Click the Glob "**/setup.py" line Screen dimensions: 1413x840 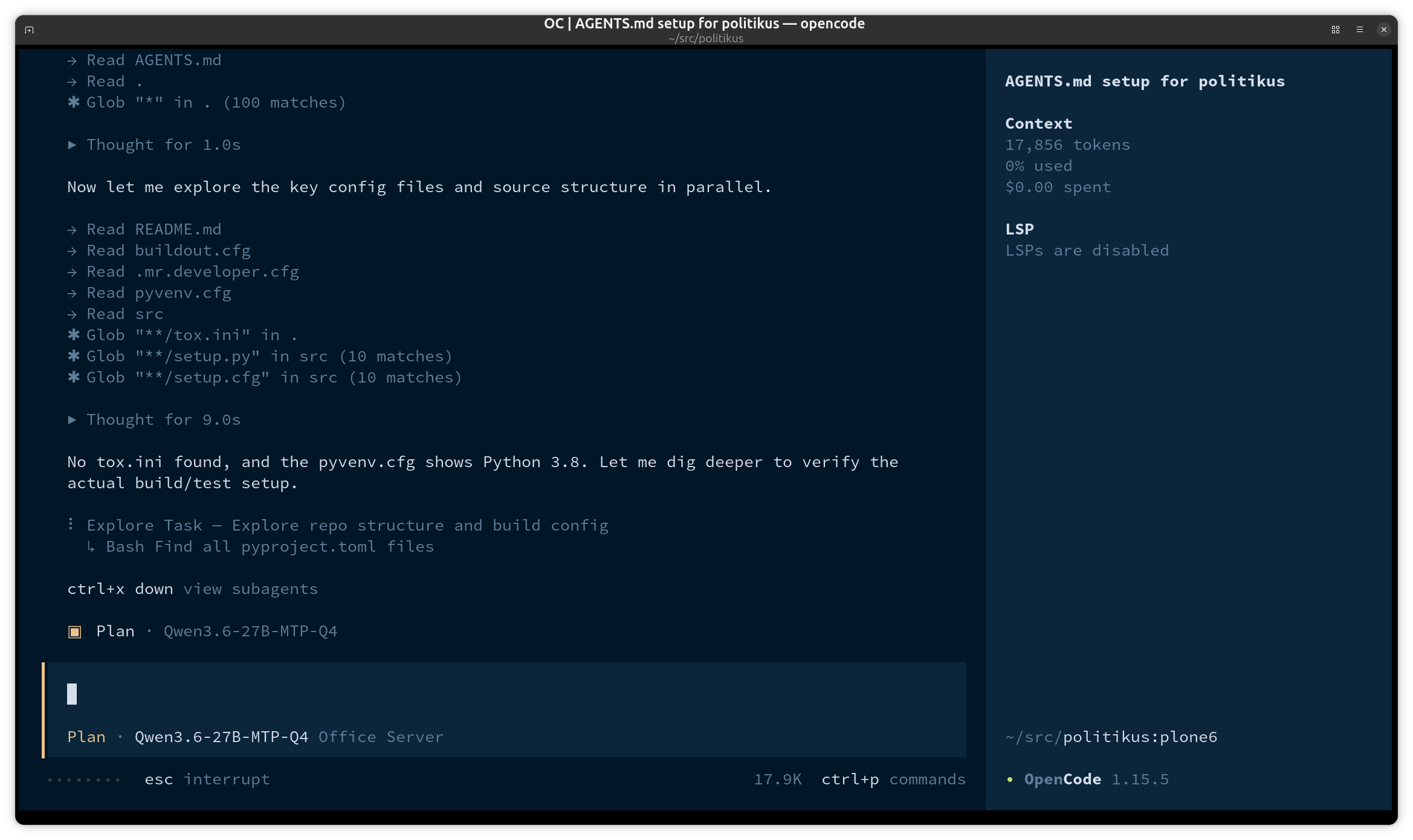pyautogui.click(x=260, y=357)
